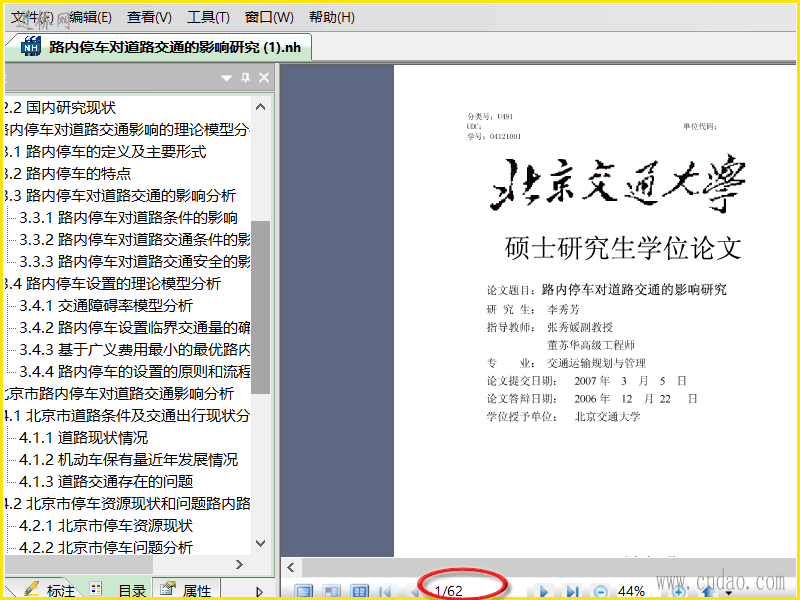Select outline entry 3.2 路内停车的特点
Image resolution: width=800 pixels, height=600 pixels.
[68, 173]
